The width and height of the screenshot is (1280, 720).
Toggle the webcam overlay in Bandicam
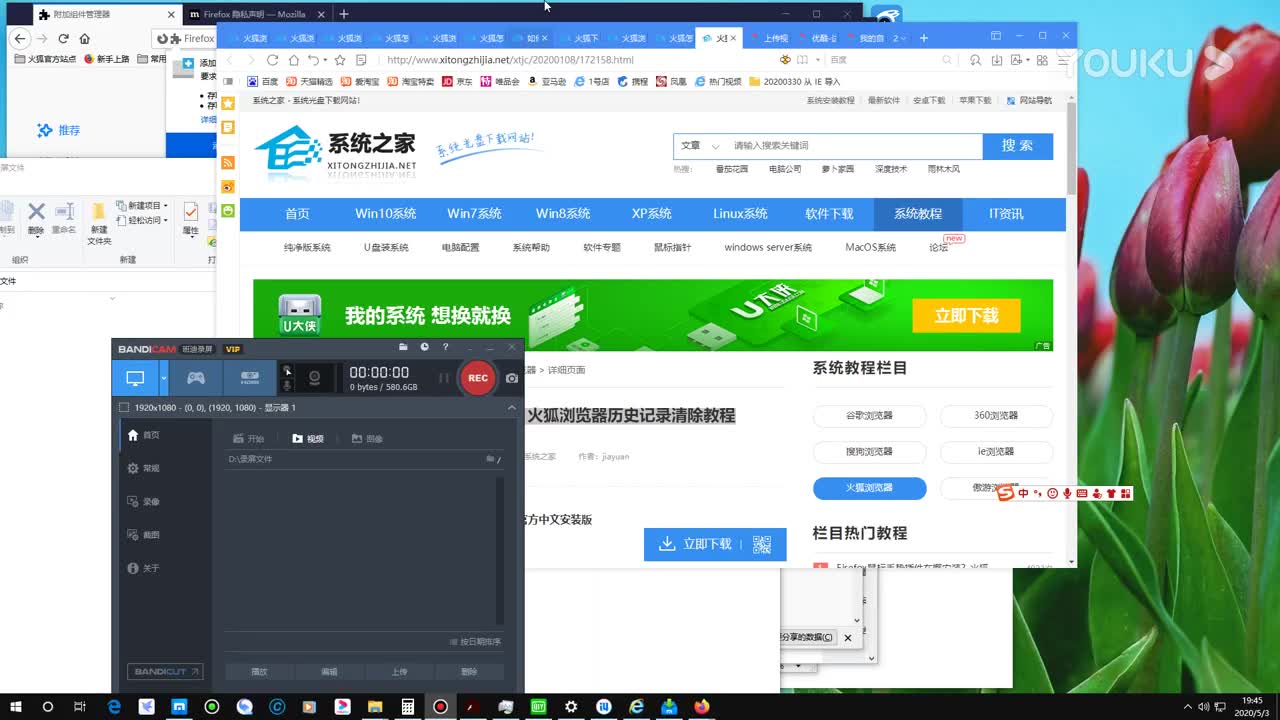316,375
